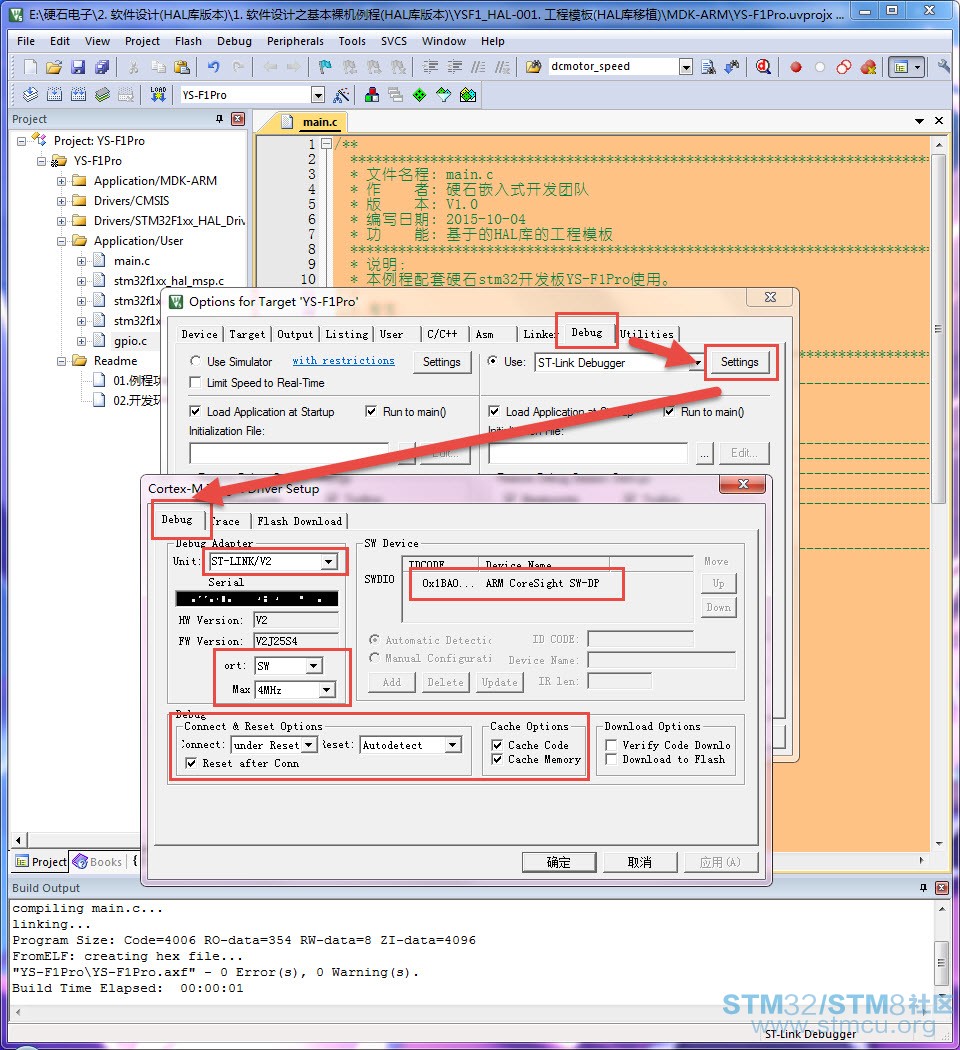Open the Peripherals menu
960x1050 pixels.
[295, 41]
